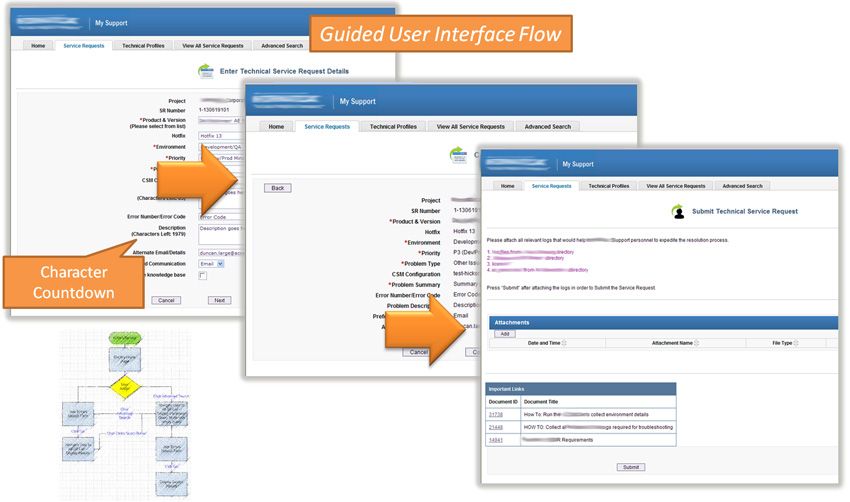Sort attachments by Date and Time column
850x502 pixels.
(x=565, y=343)
